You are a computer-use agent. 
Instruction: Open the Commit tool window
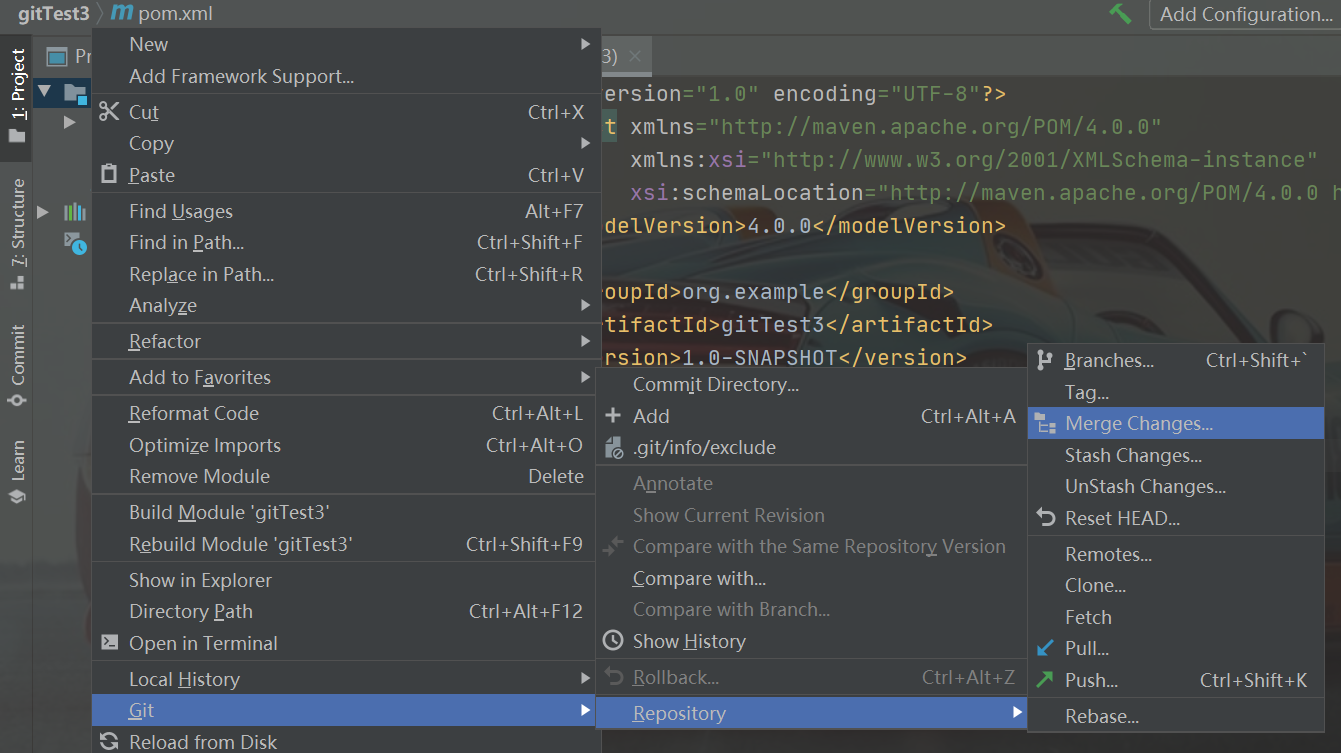(x=17, y=366)
